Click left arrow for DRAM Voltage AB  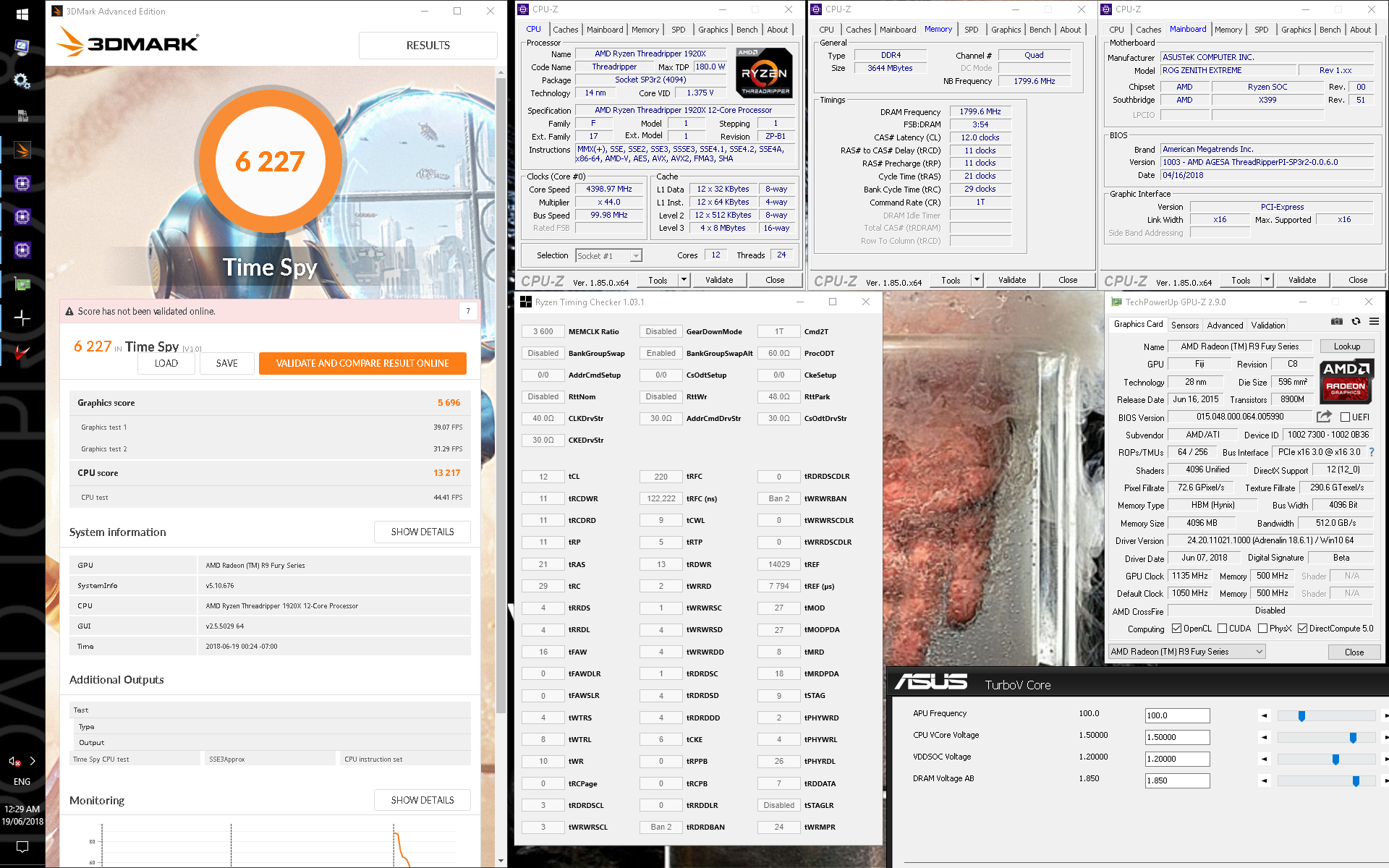1264,780
